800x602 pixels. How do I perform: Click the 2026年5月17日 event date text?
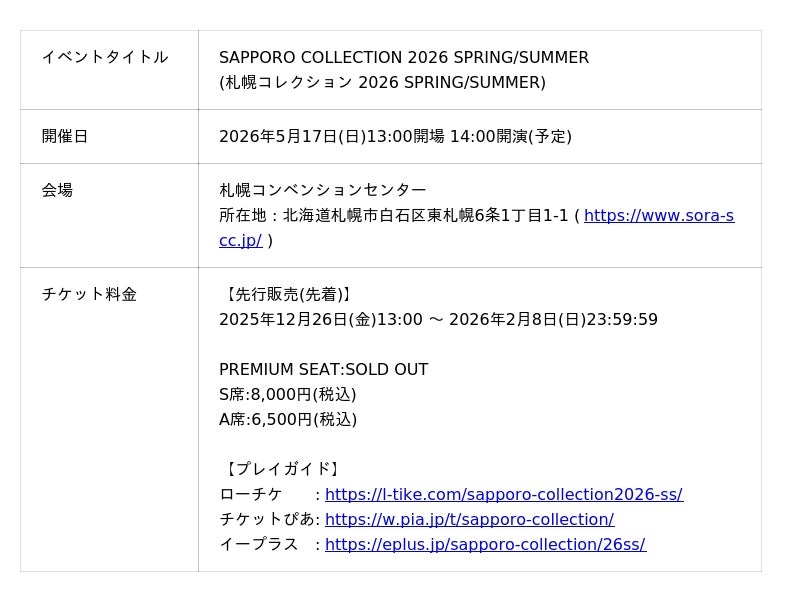point(395,136)
